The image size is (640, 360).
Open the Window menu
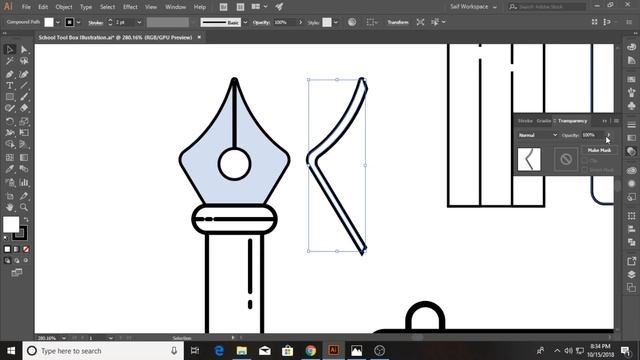pos(176,7)
